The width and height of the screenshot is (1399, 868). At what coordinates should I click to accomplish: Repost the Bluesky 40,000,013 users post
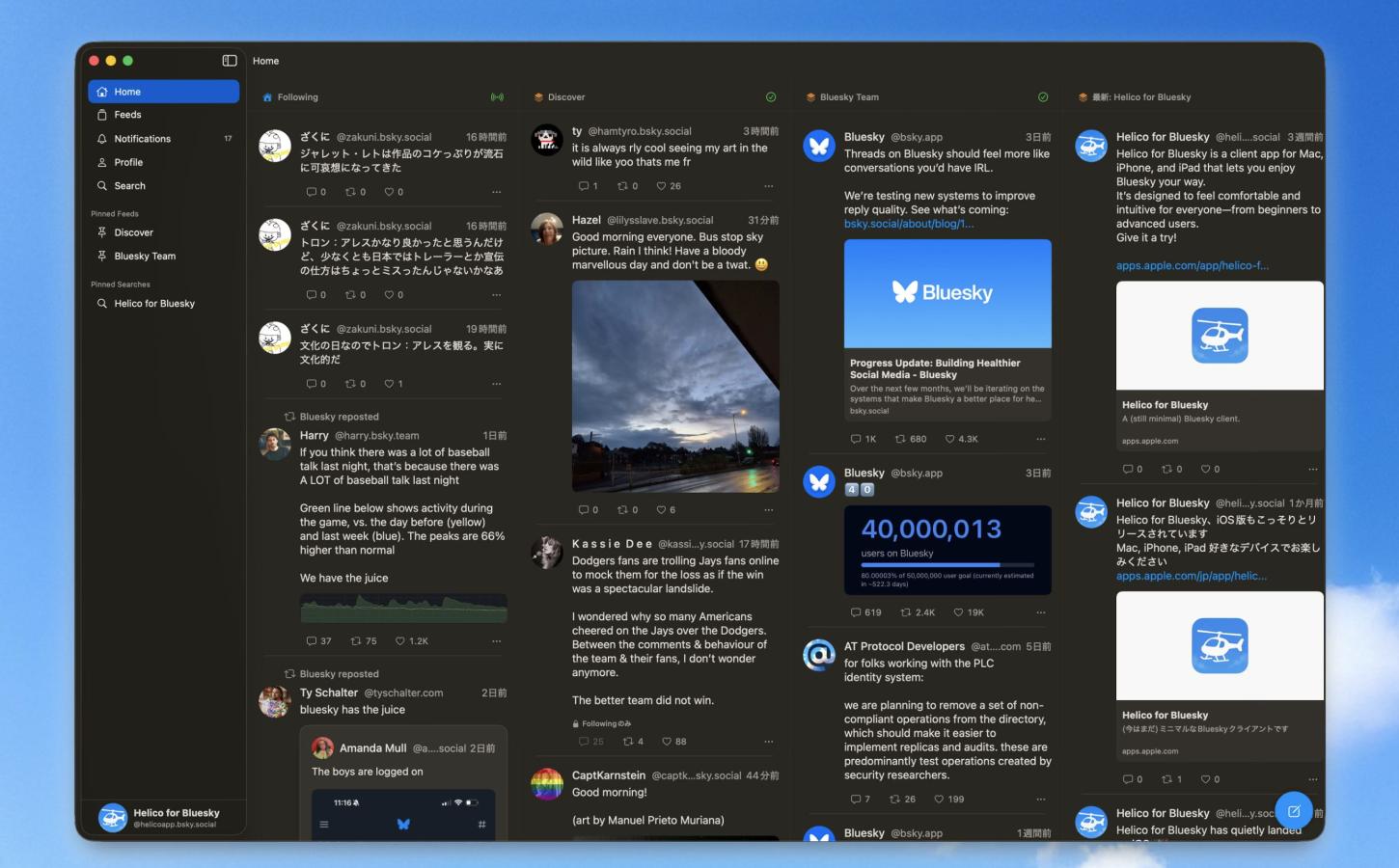pos(918,612)
